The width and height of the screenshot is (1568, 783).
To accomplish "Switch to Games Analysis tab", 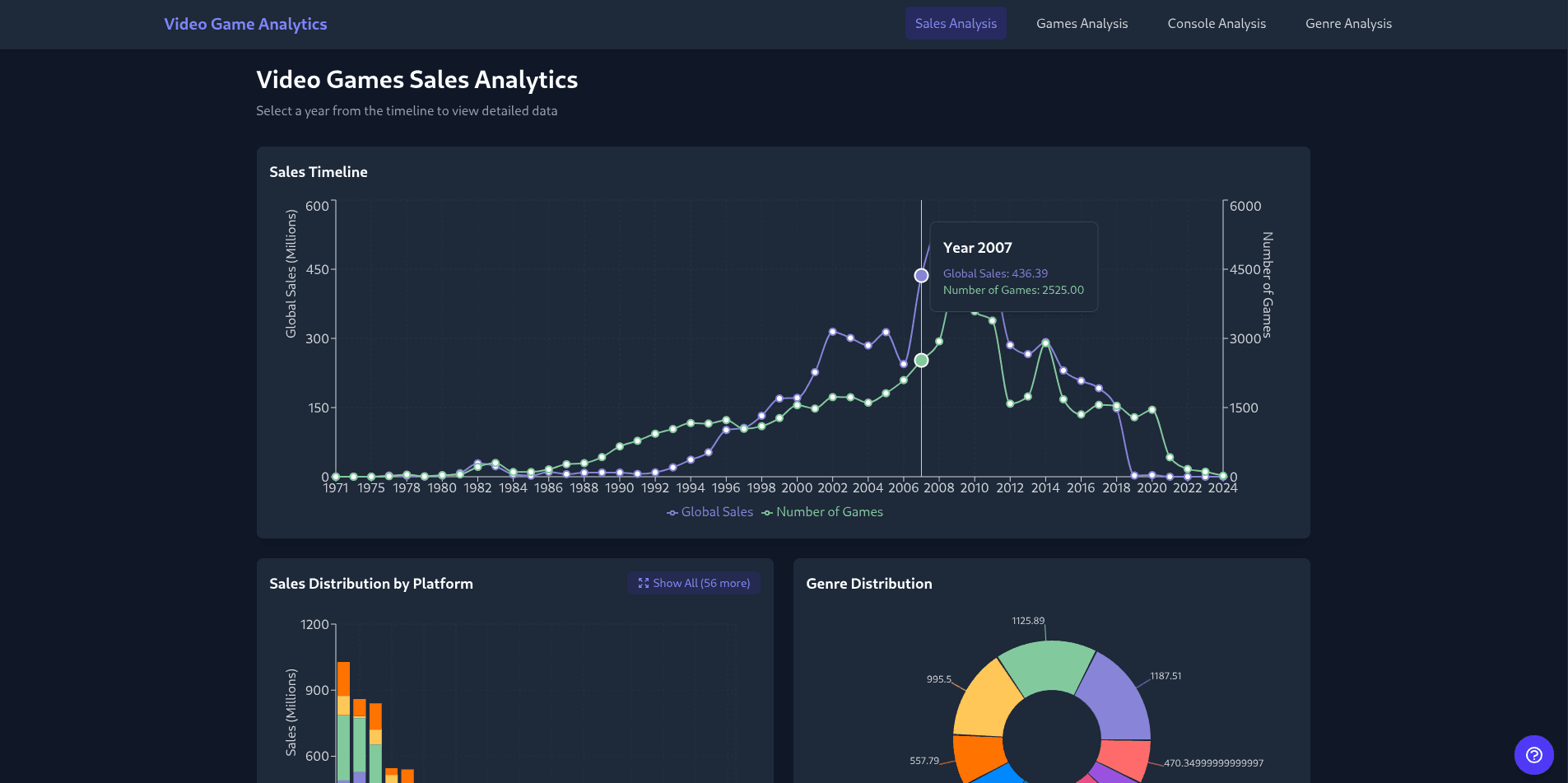I will [1082, 23].
